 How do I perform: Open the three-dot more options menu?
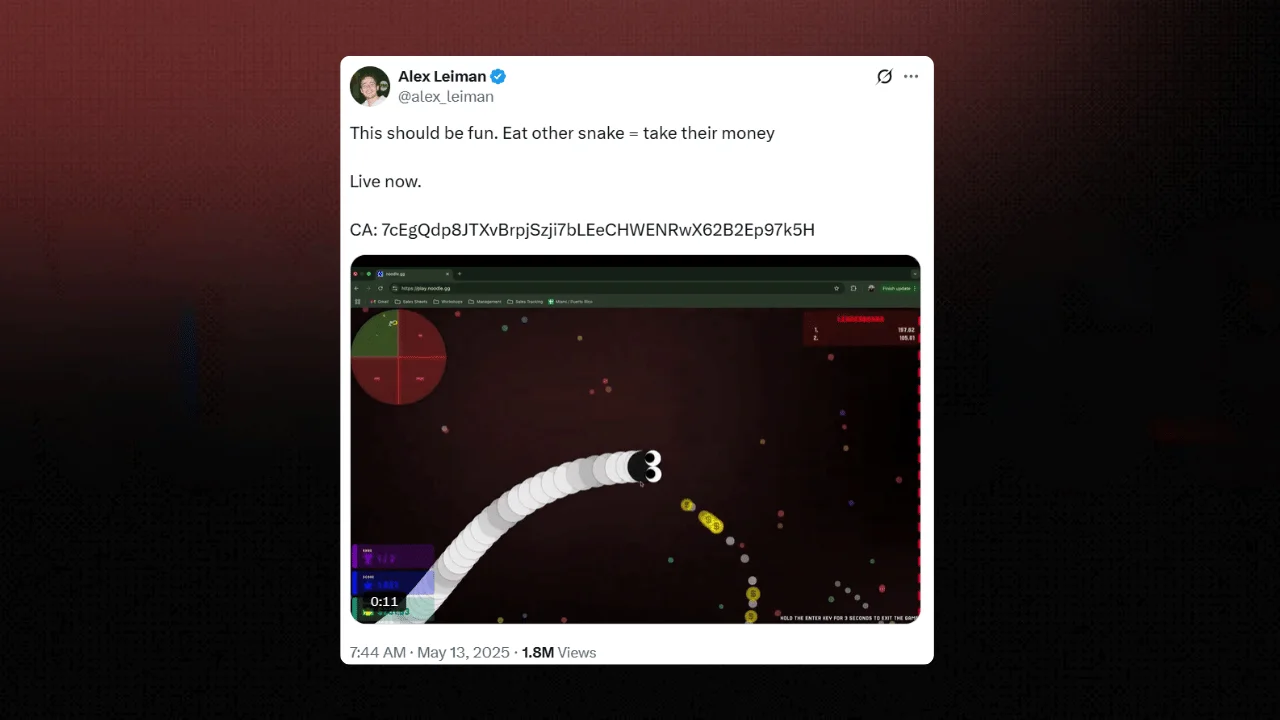pos(911,77)
